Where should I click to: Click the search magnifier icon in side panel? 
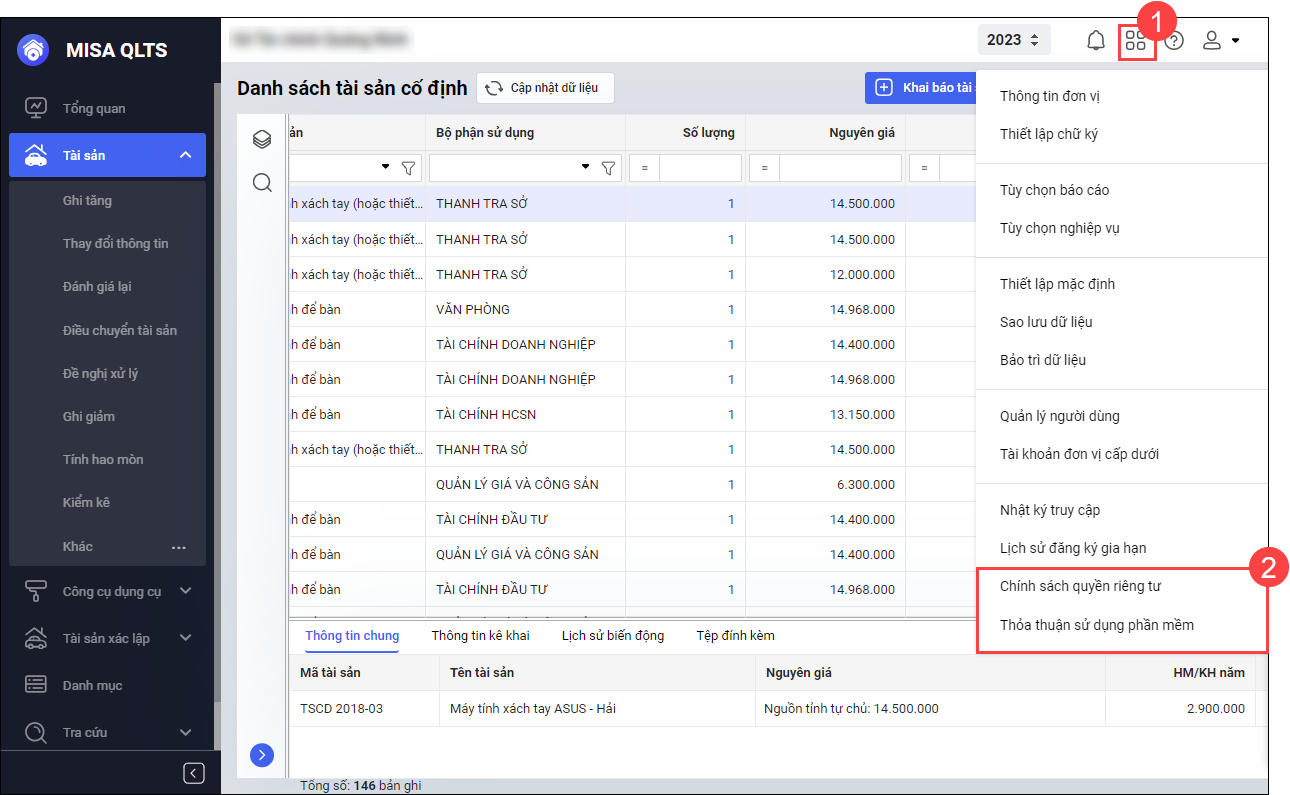pyautogui.click(x=262, y=183)
